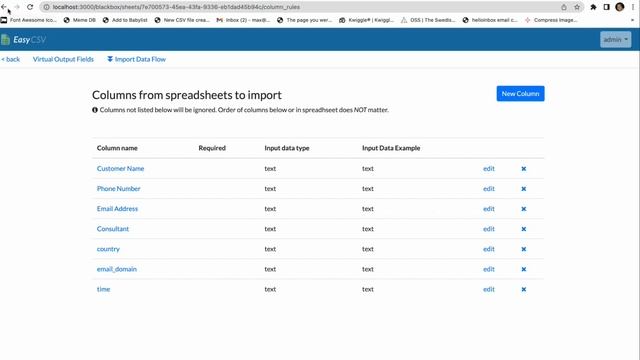Viewport: 640px width, 360px height.
Task: Open the Chrome profile avatar
Action: (x=620, y=7)
